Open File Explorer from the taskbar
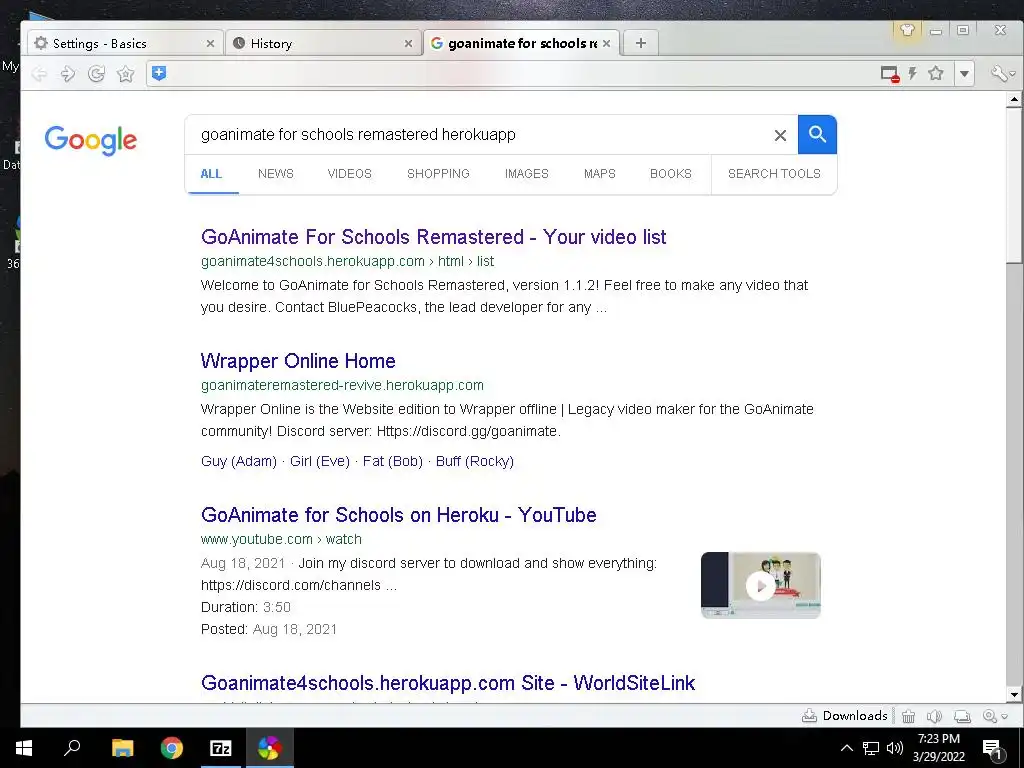The image size is (1024, 768). click(x=122, y=748)
